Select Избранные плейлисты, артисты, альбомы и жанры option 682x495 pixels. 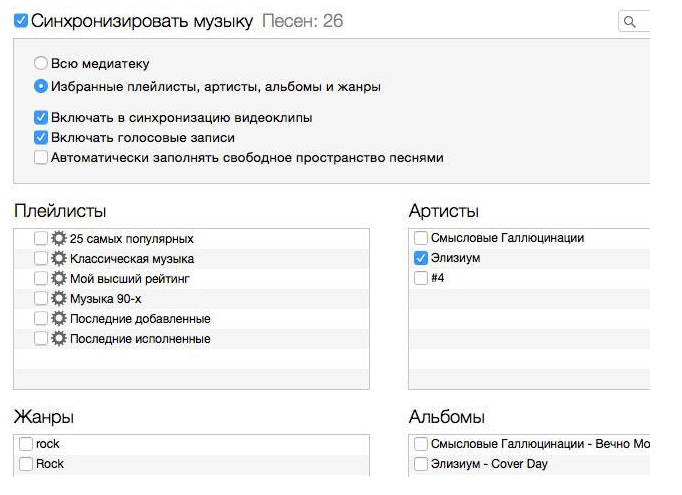coord(41,86)
